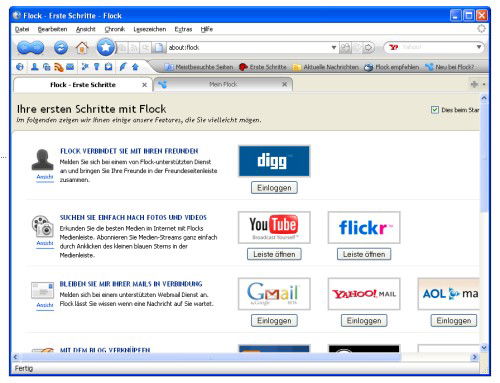The image size is (500, 383).
Task: Open Meistbesuchte Seiten bookmark
Action: (200, 67)
